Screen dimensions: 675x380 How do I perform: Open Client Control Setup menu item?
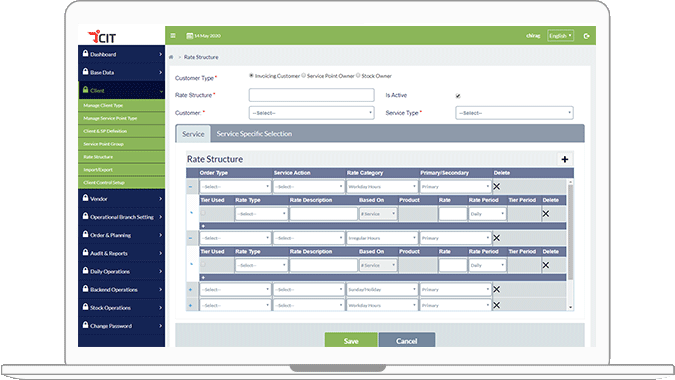point(121,182)
